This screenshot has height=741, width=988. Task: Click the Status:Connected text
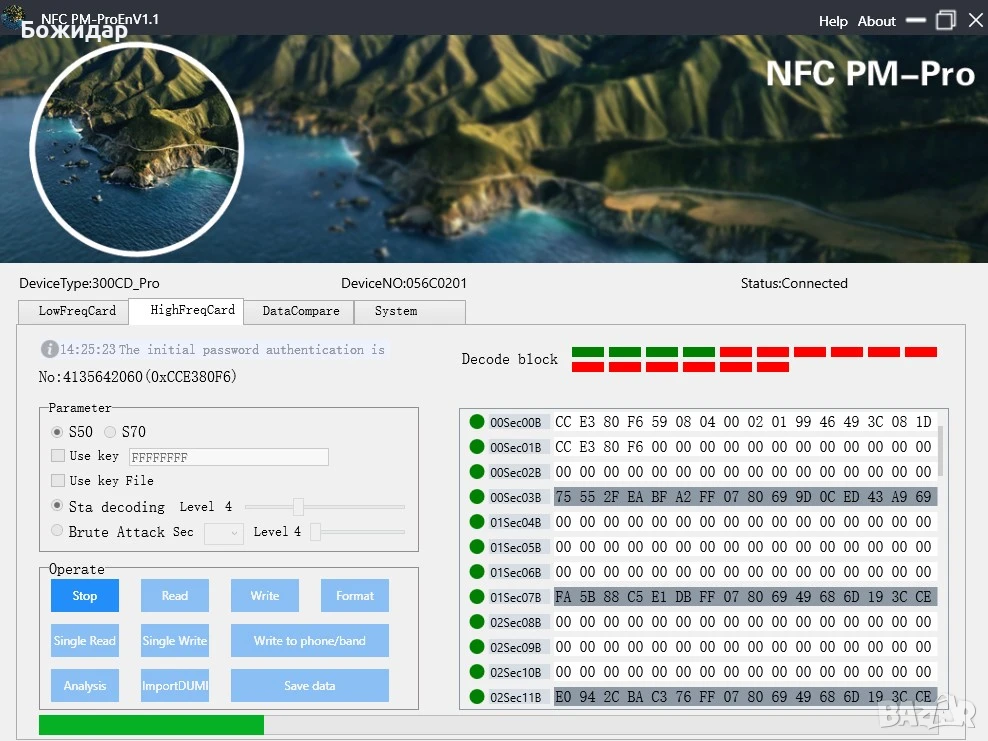pos(794,283)
